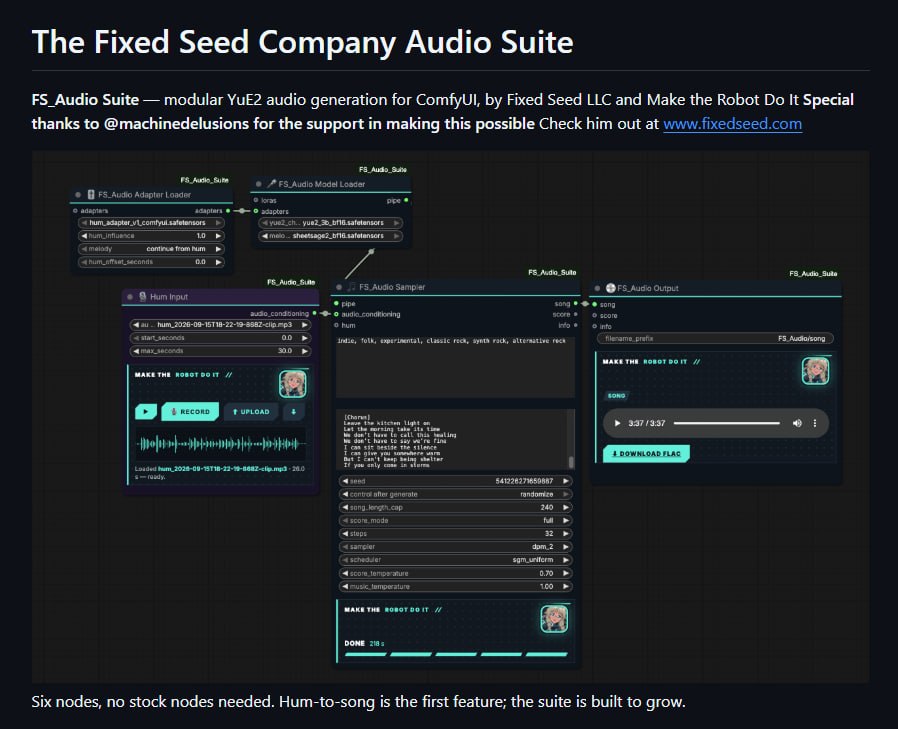Viewport: 898px width, 729px height.
Task: Collapse the FS_Audio Adapter Loader node dot
Action: tap(78, 195)
